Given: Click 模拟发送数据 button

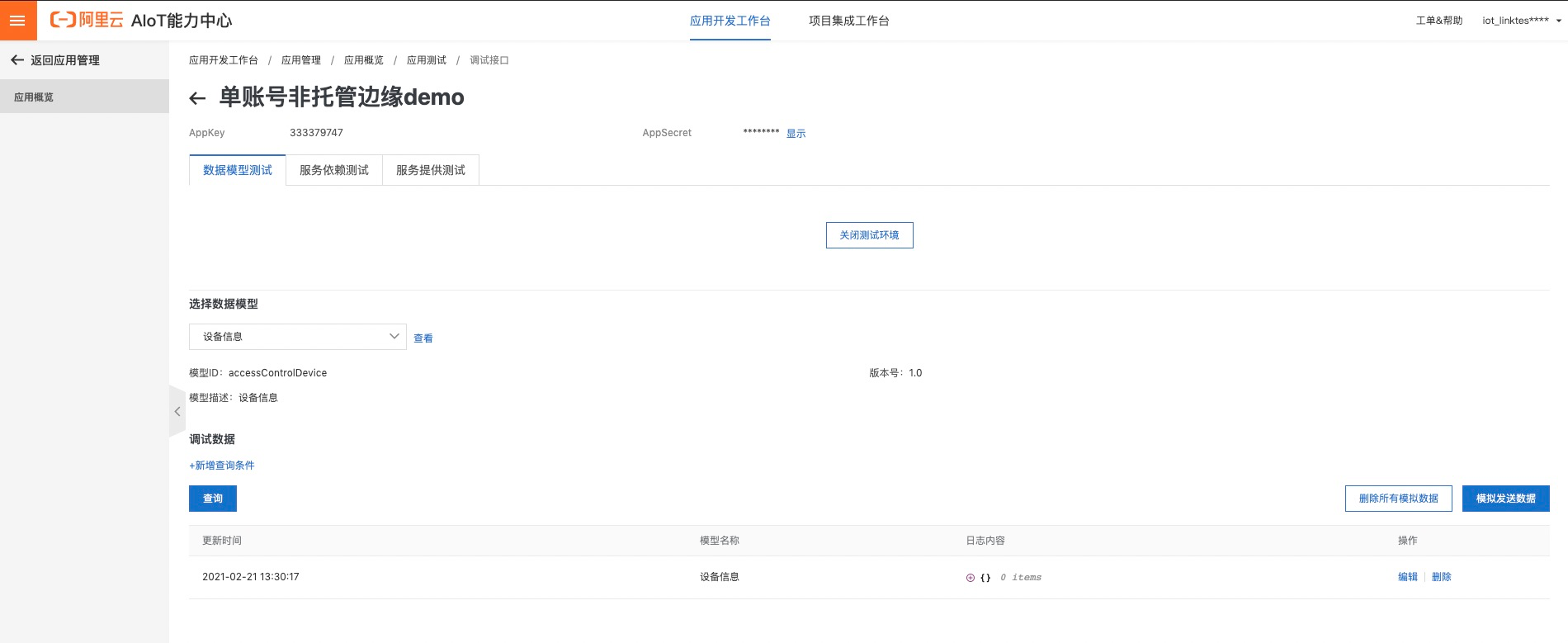Looking at the screenshot, I should pos(1506,499).
